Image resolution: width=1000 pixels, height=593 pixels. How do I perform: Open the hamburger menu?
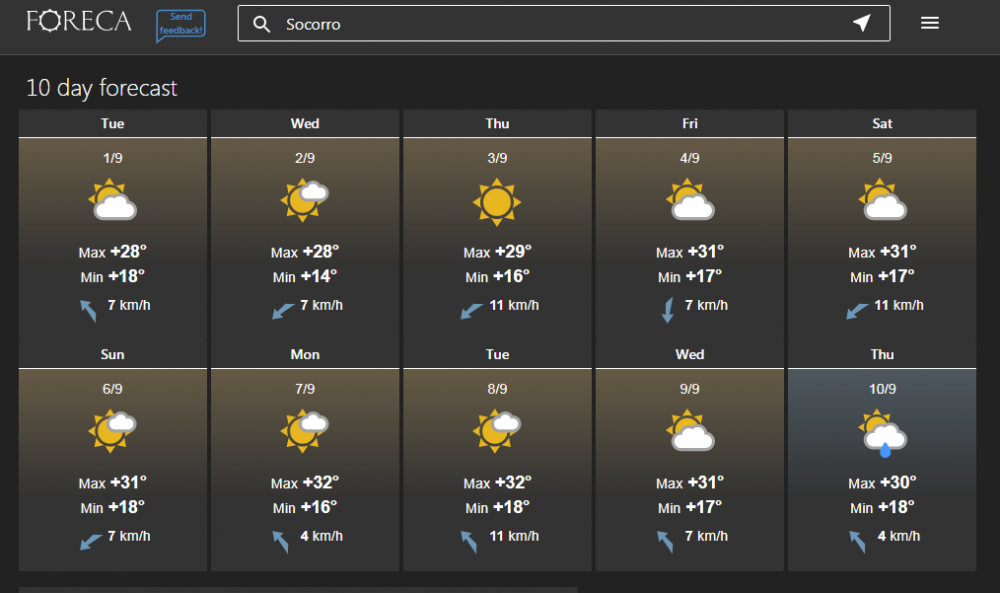(x=930, y=24)
